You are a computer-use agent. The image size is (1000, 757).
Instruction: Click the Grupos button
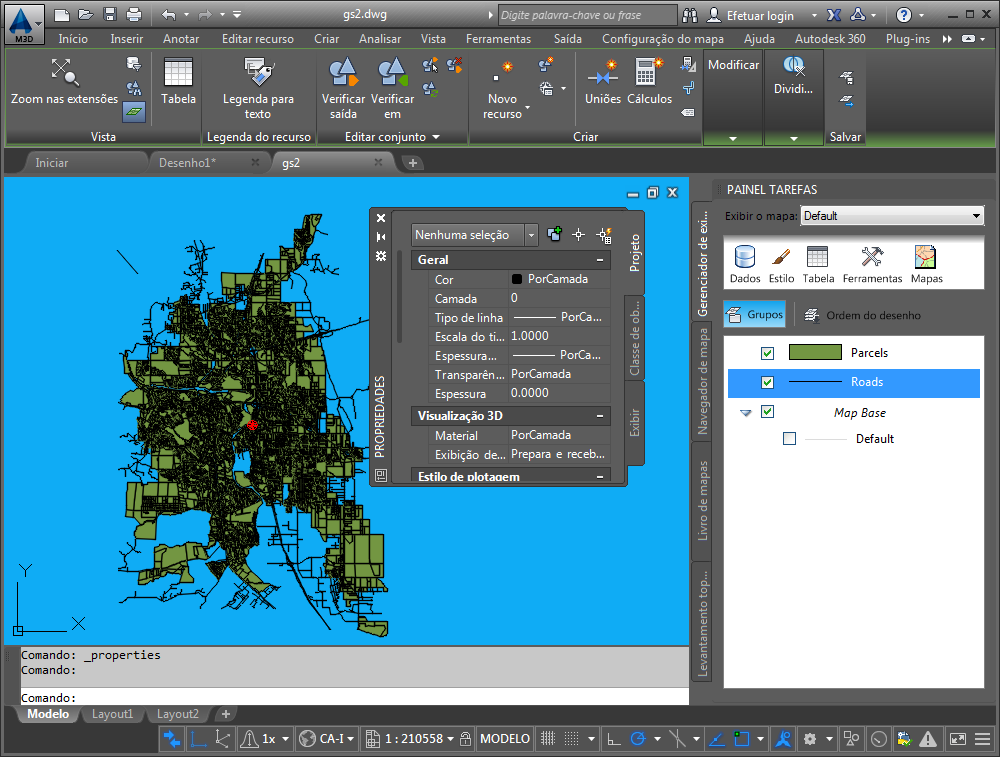(x=756, y=315)
